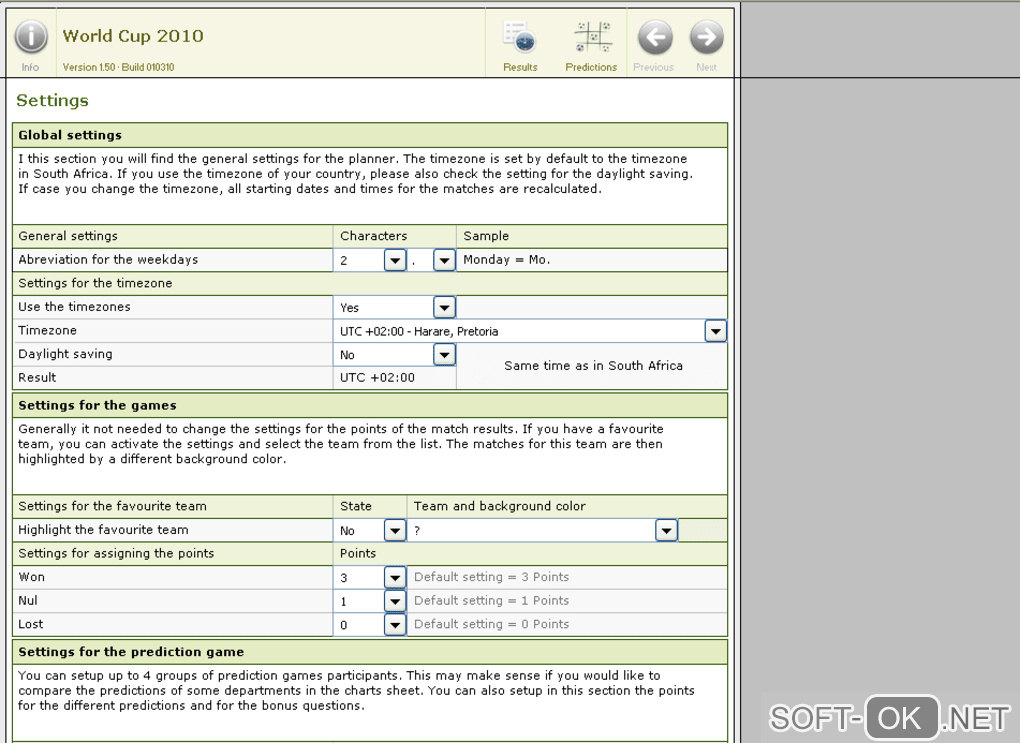This screenshot has height=743, width=1020.
Task: Click Default setting = 1 Points text
Action: (491, 601)
